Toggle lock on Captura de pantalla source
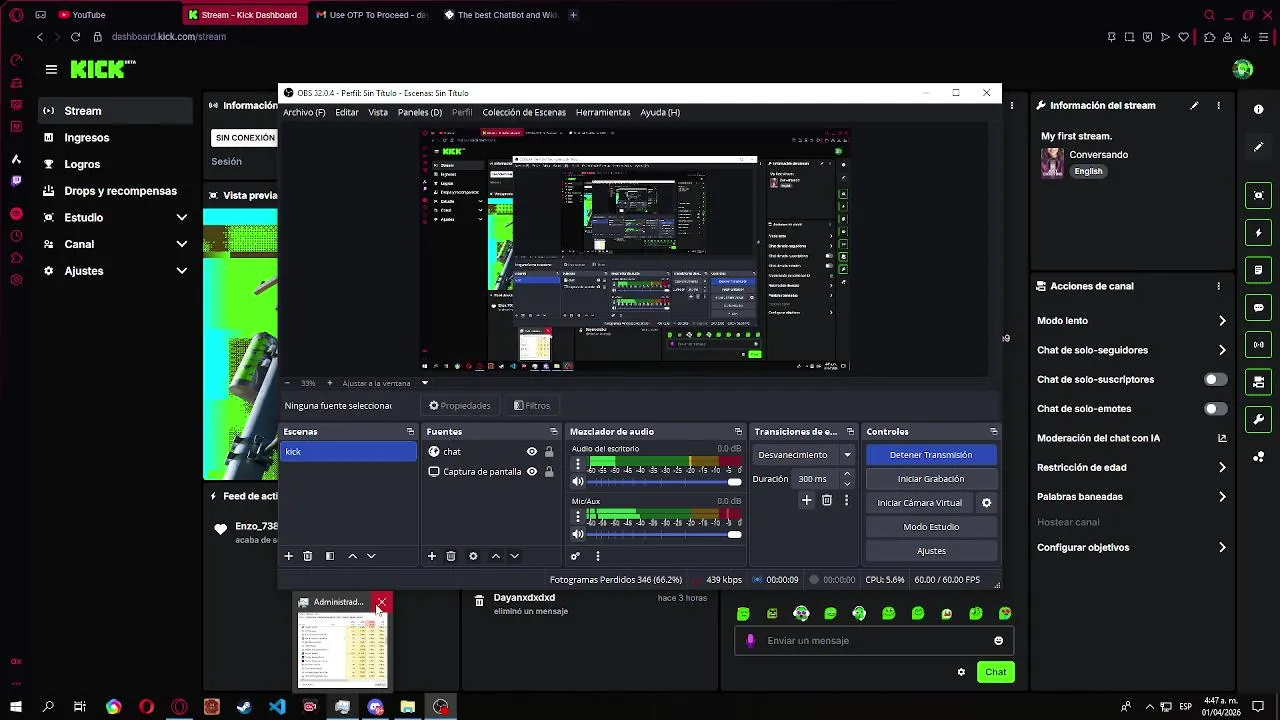The image size is (1280, 720). pos(549,472)
